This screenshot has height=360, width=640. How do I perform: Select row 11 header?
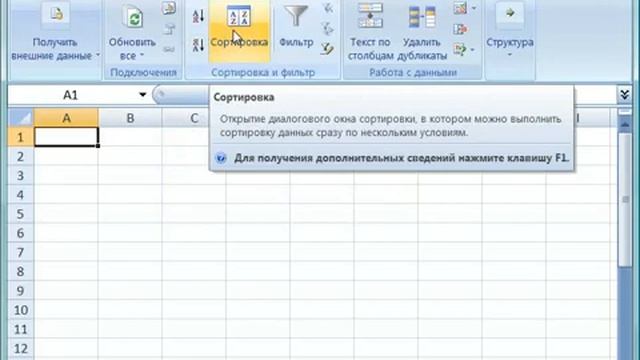coord(20,329)
